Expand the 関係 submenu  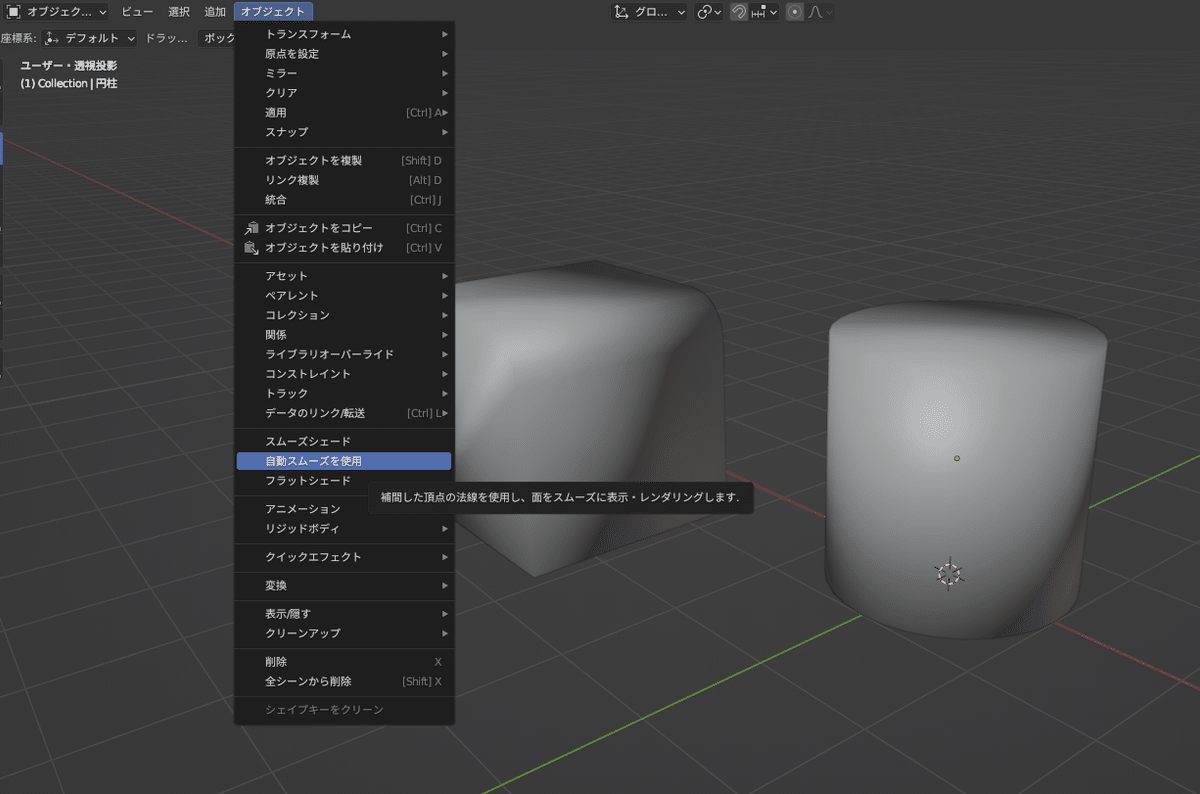pyautogui.click(x=344, y=335)
